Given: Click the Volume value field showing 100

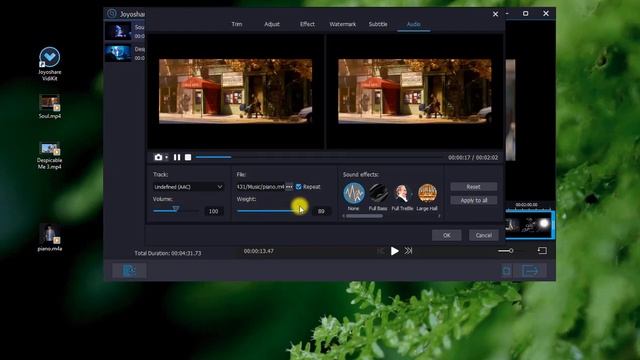Looking at the screenshot, I should [213, 211].
